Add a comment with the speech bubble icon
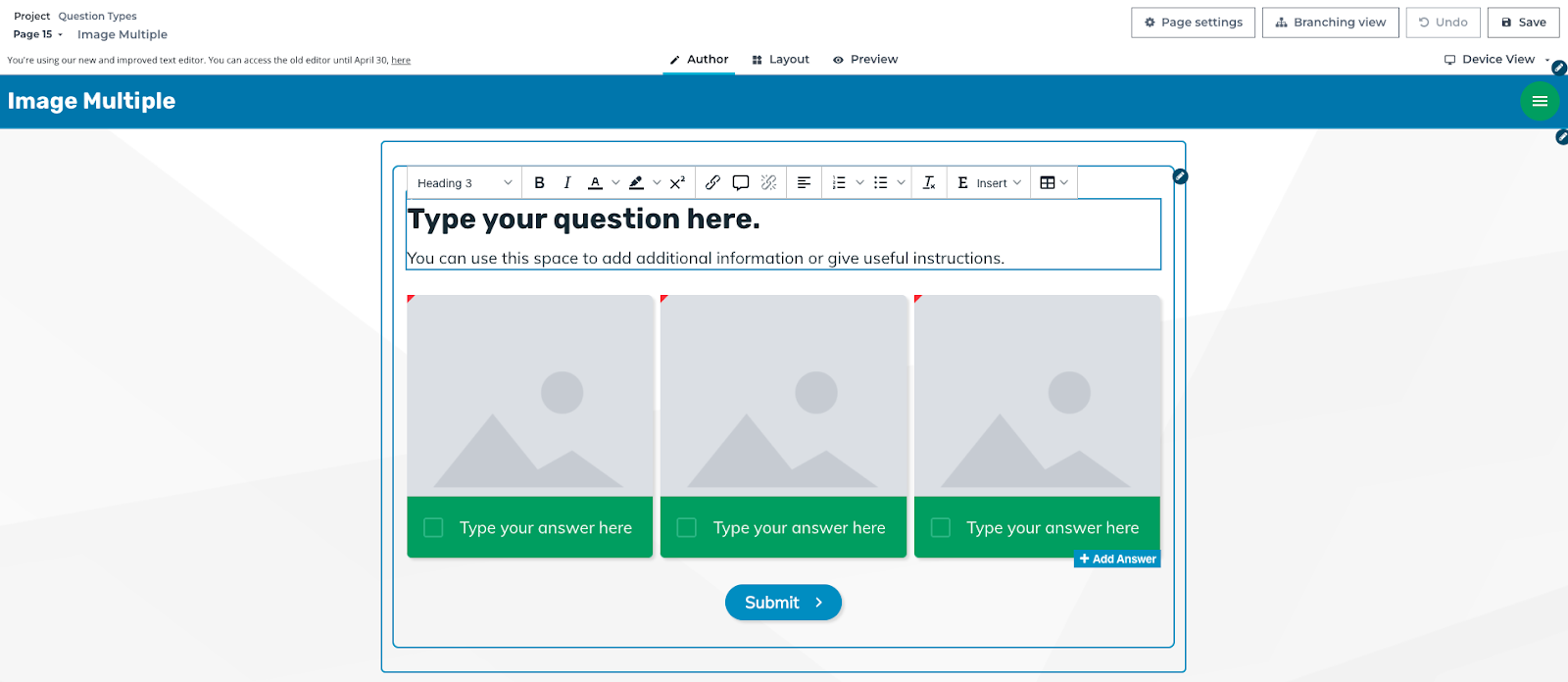 tap(741, 183)
